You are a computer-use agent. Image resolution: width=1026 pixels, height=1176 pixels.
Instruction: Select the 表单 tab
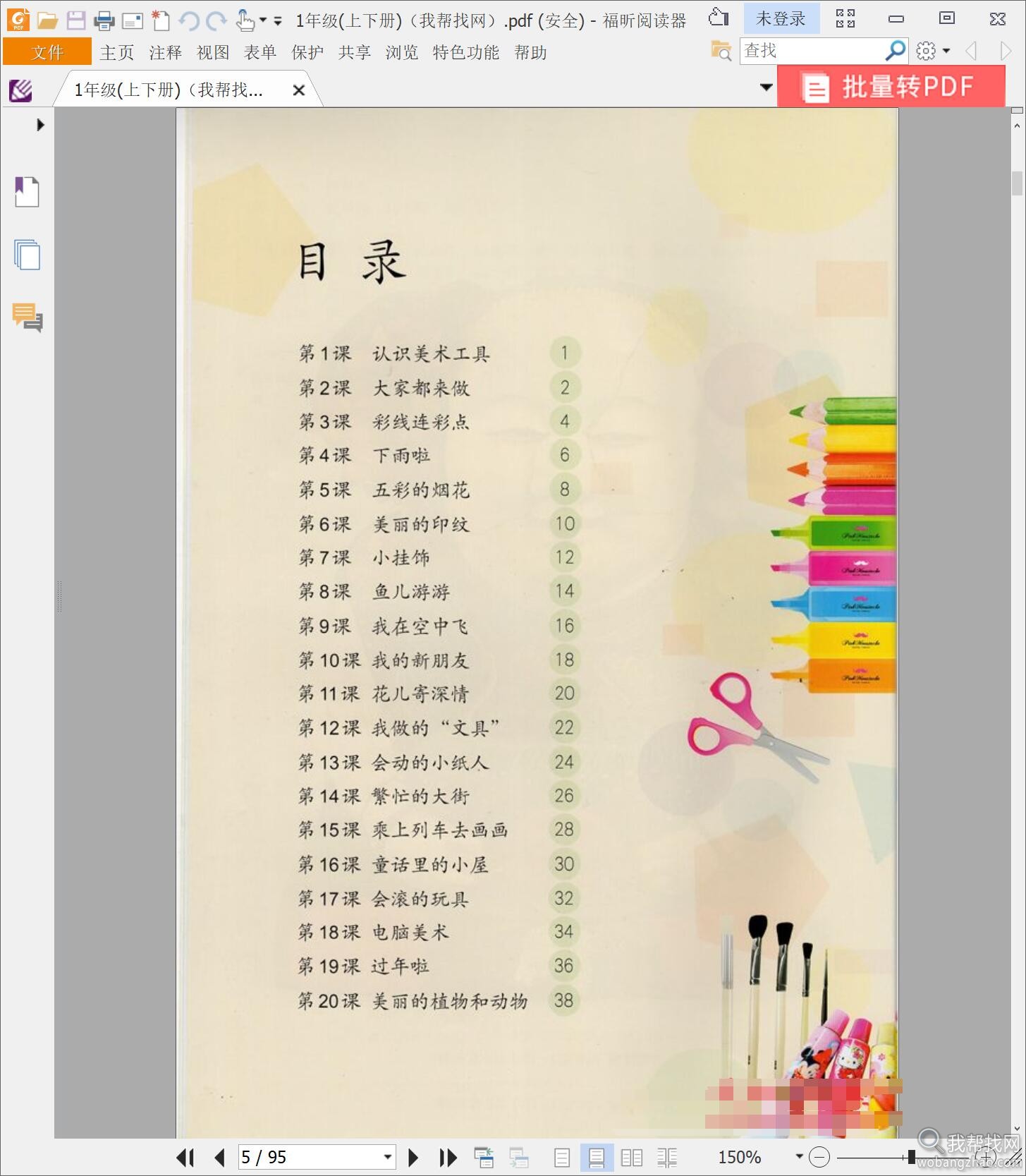click(x=260, y=52)
